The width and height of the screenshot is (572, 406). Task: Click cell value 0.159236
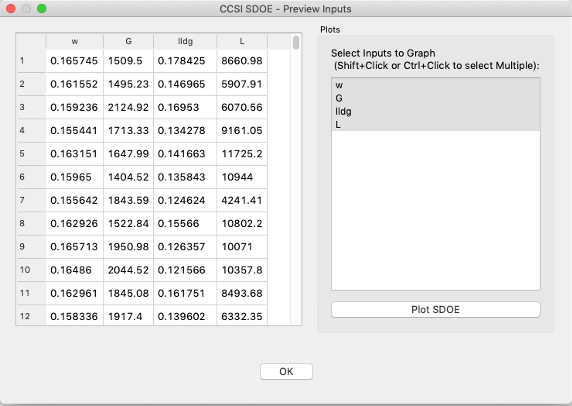click(74, 107)
